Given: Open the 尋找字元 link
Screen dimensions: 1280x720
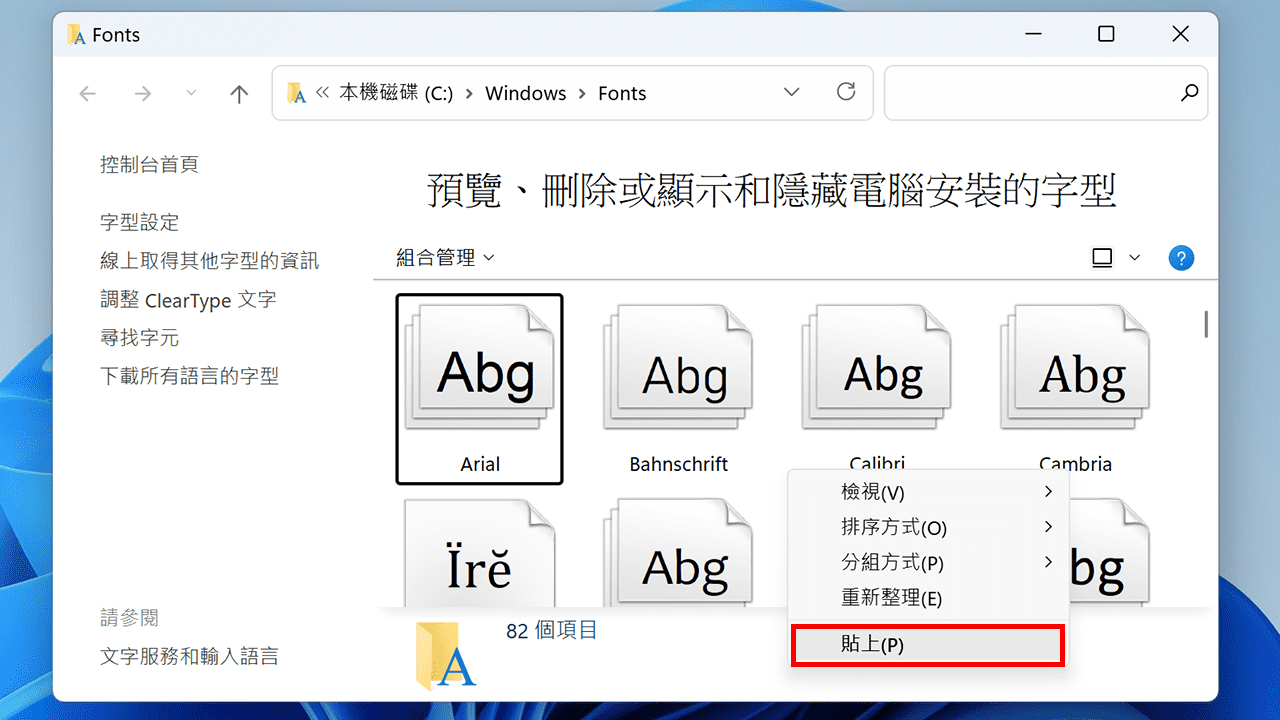Looking at the screenshot, I should (x=140, y=337).
